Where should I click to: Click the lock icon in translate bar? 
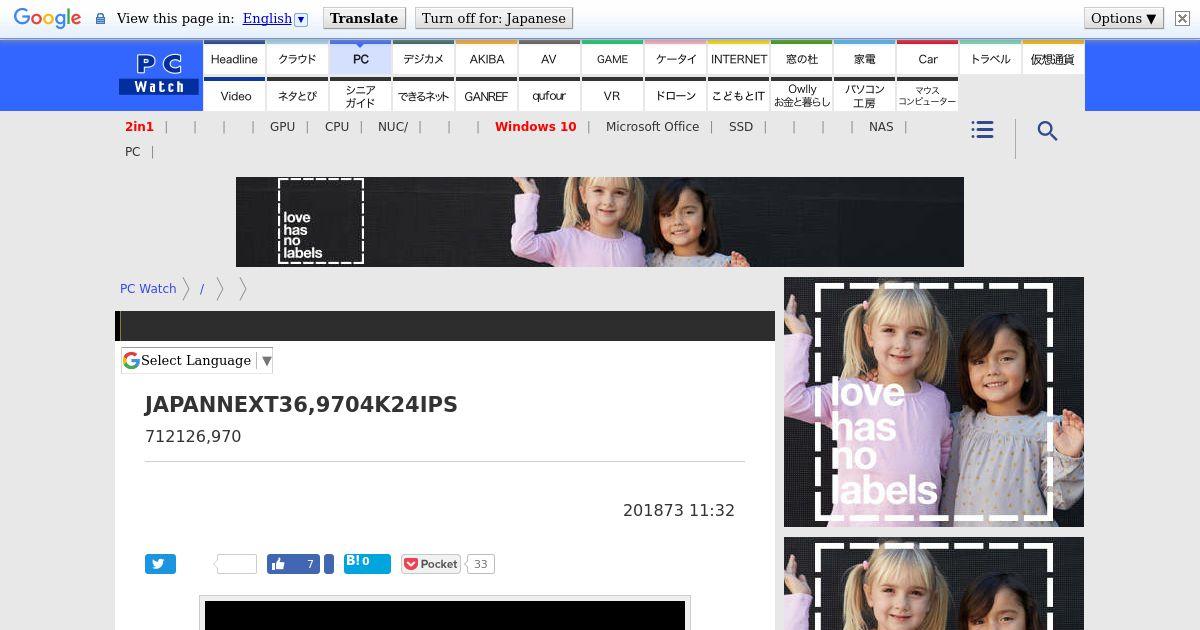(100, 18)
